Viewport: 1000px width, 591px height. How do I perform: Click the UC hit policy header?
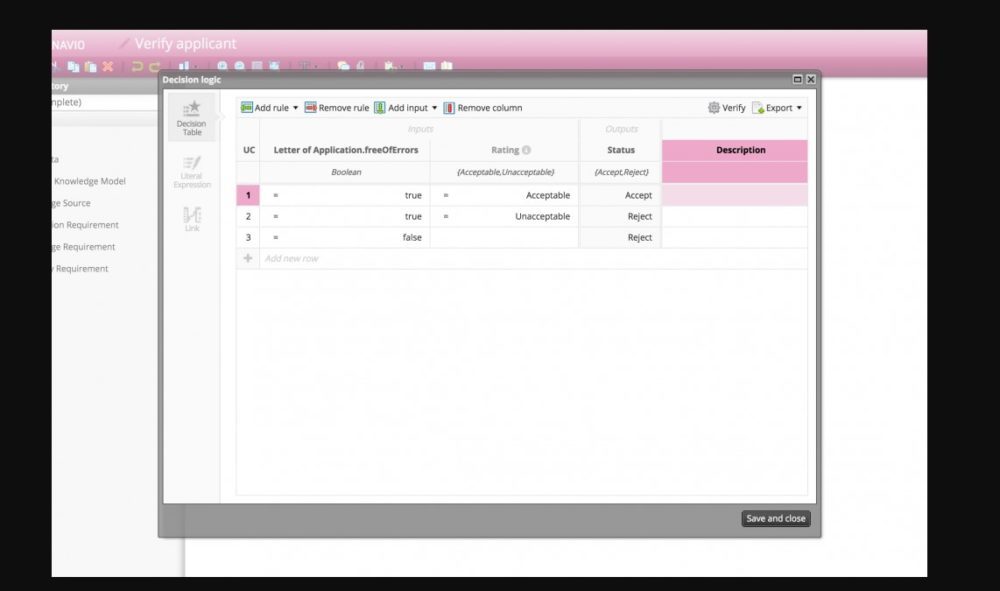pos(249,150)
